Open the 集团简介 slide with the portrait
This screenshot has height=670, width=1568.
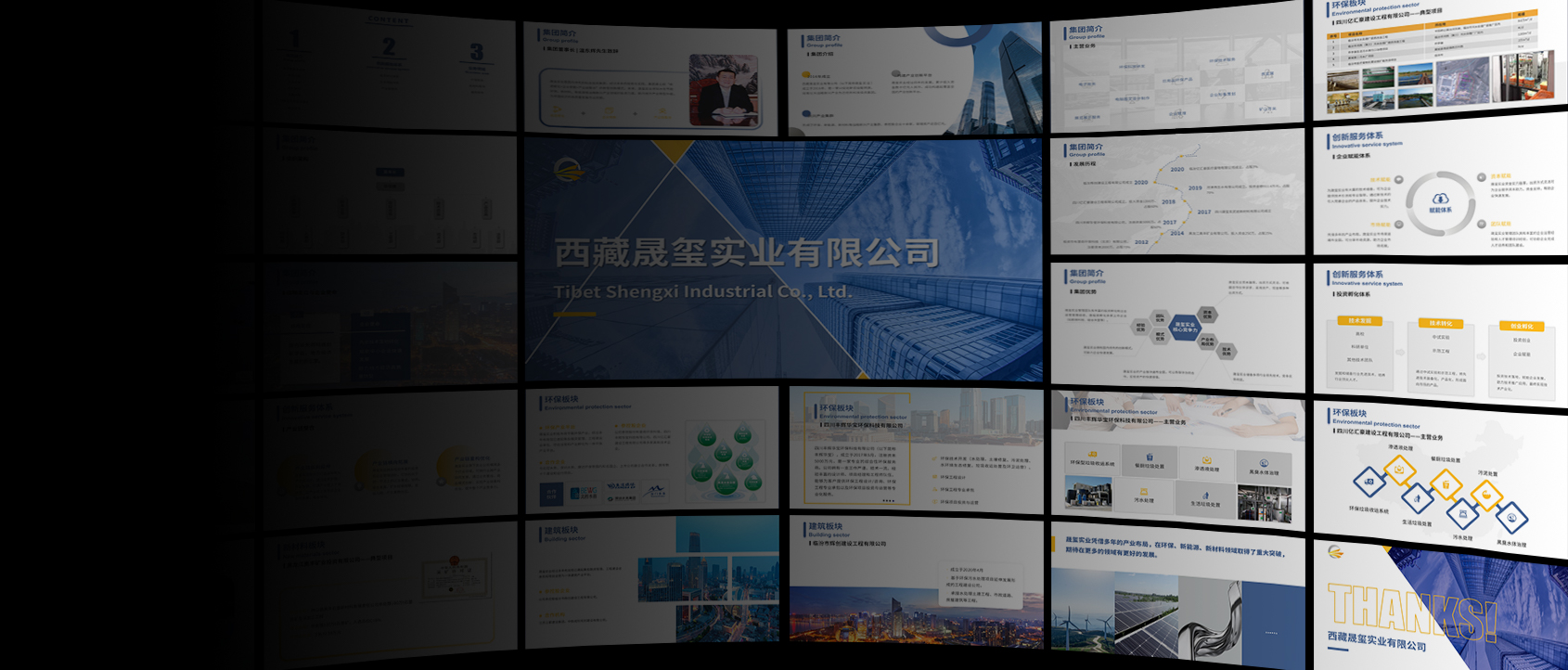point(650,79)
